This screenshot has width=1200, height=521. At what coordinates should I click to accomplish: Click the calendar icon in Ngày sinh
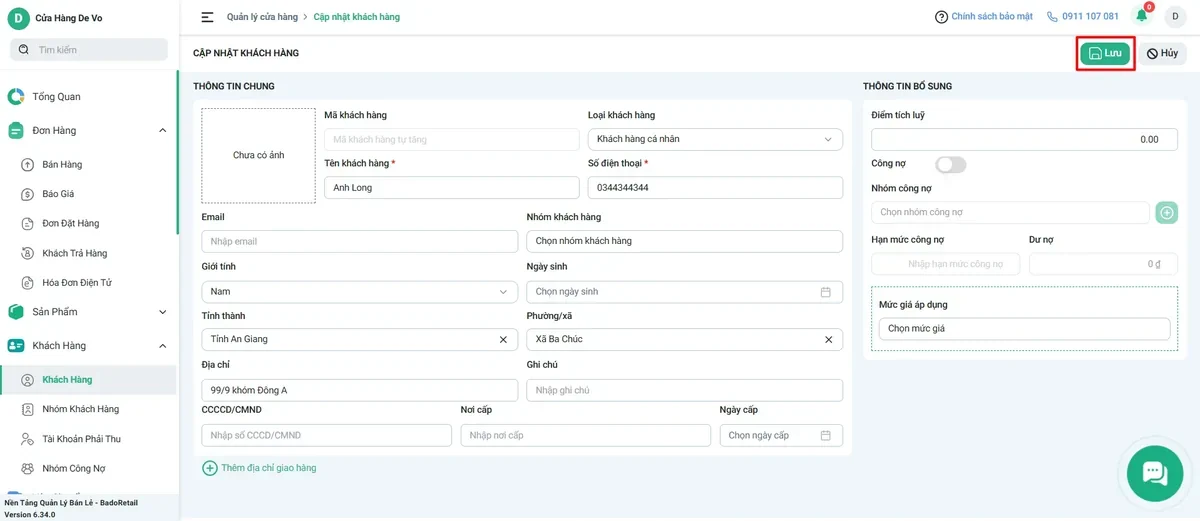[x=826, y=292]
